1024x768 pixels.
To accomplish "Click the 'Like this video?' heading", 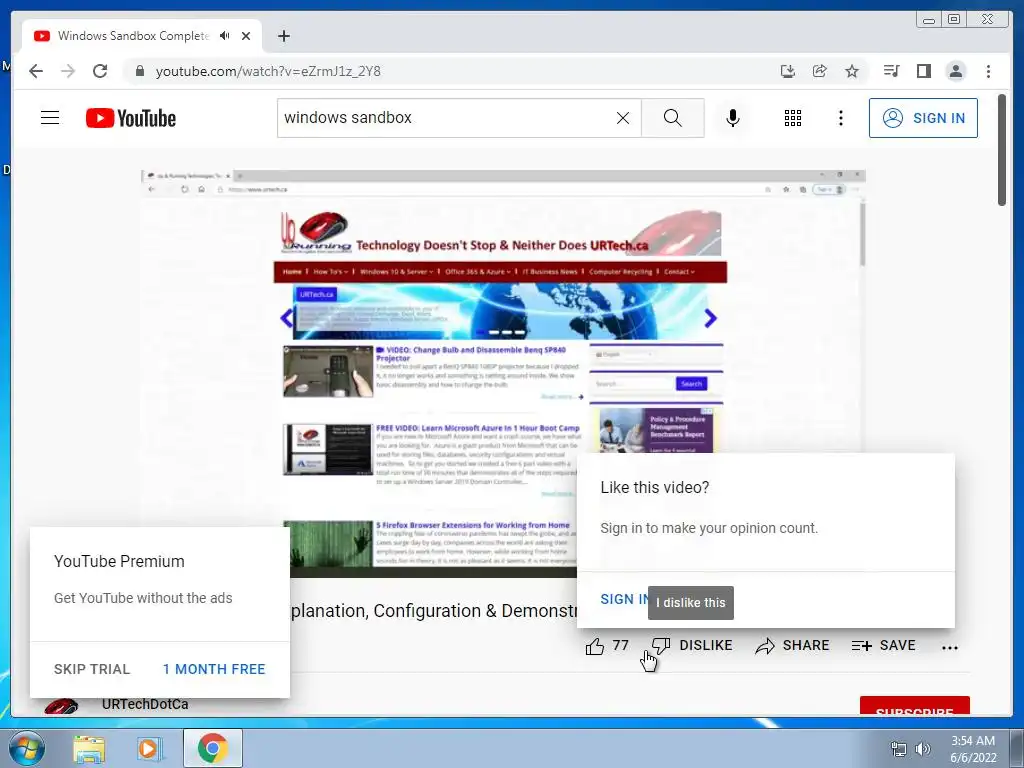I will tap(654, 488).
